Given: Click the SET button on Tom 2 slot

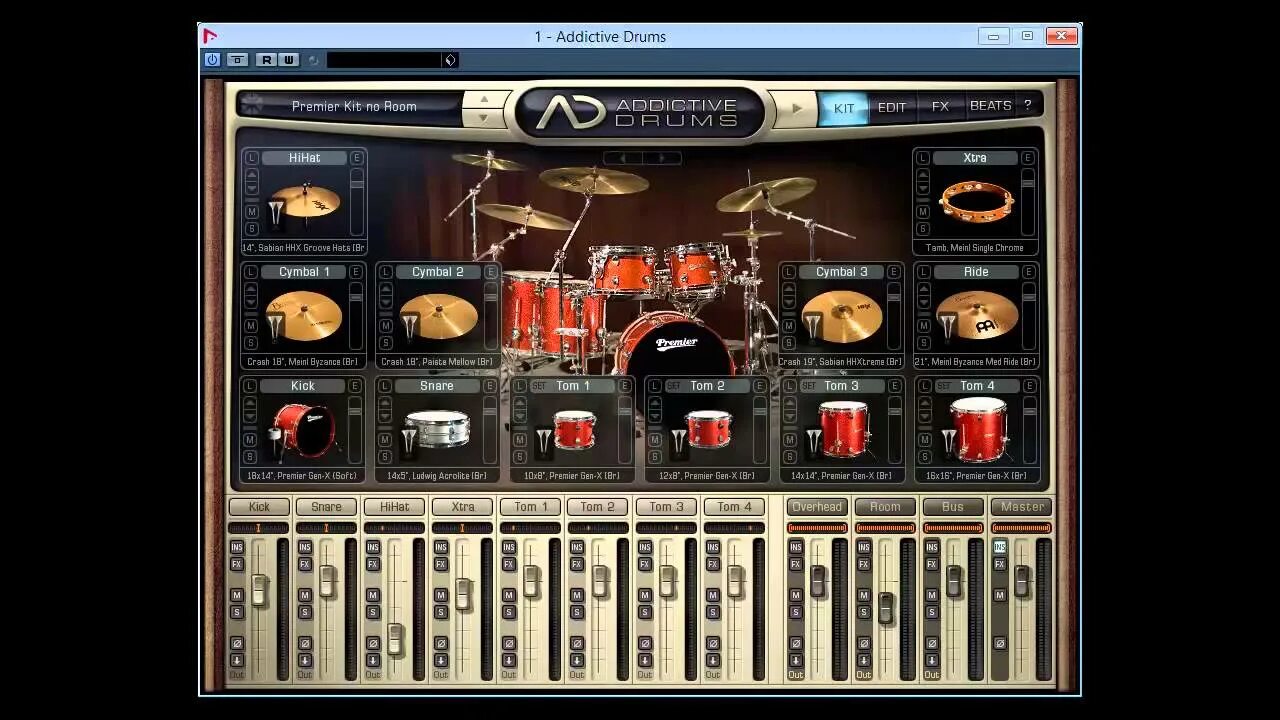Looking at the screenshot, I should [674, 386].
